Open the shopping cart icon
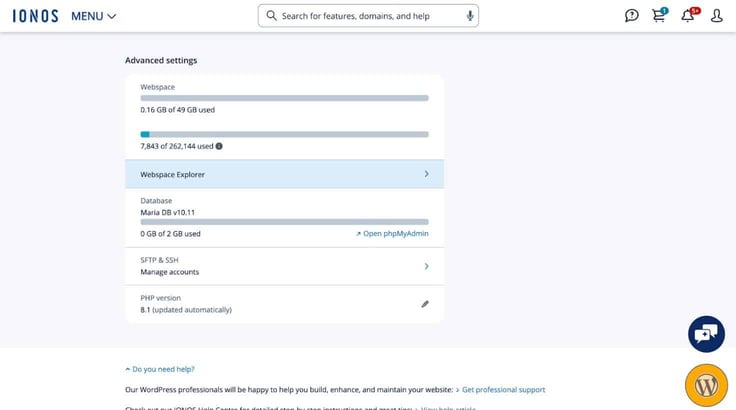 [x=659, y=15]
